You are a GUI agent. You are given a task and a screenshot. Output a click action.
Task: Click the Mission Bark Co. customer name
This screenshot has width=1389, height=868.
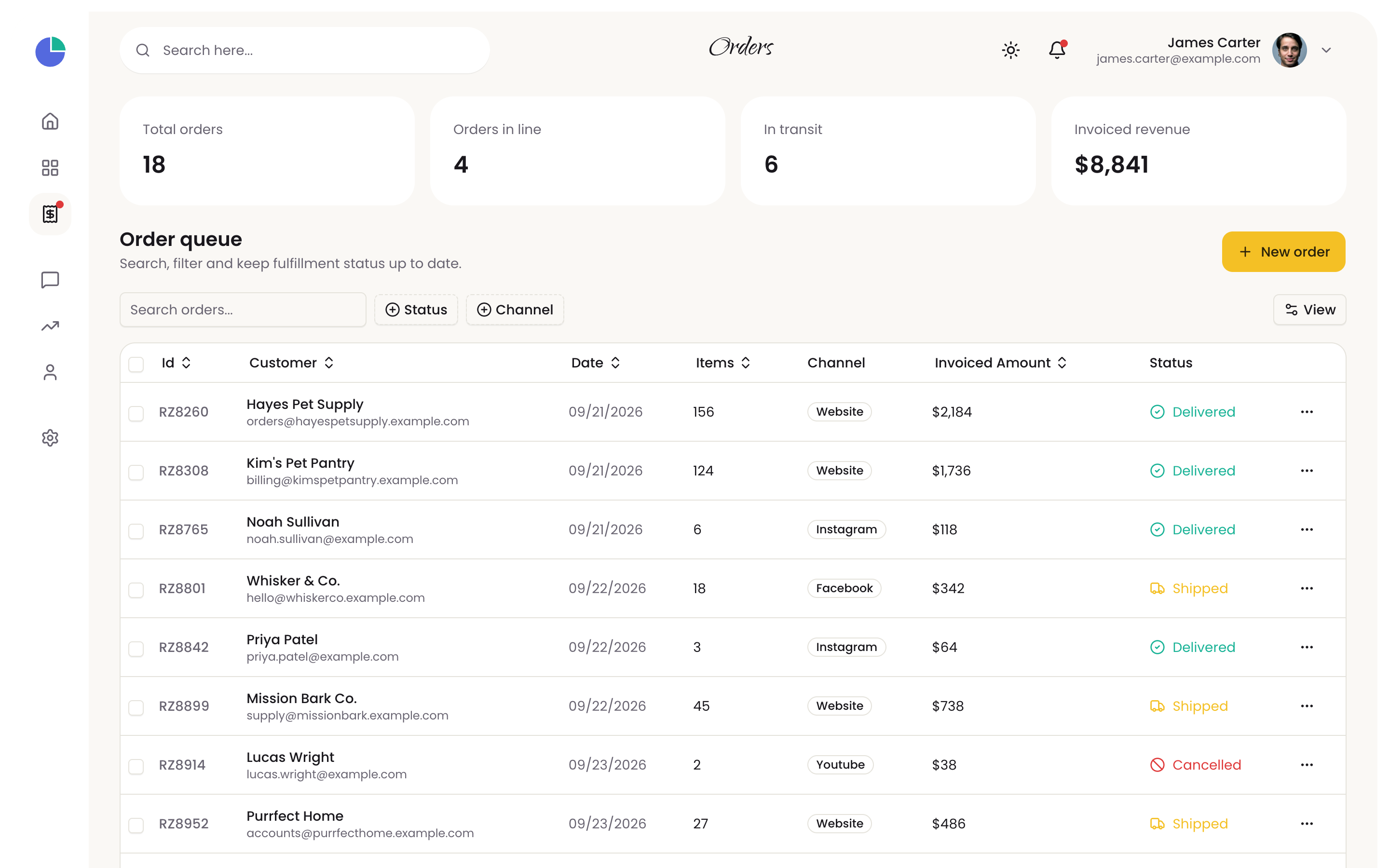[x=301, y=698]
